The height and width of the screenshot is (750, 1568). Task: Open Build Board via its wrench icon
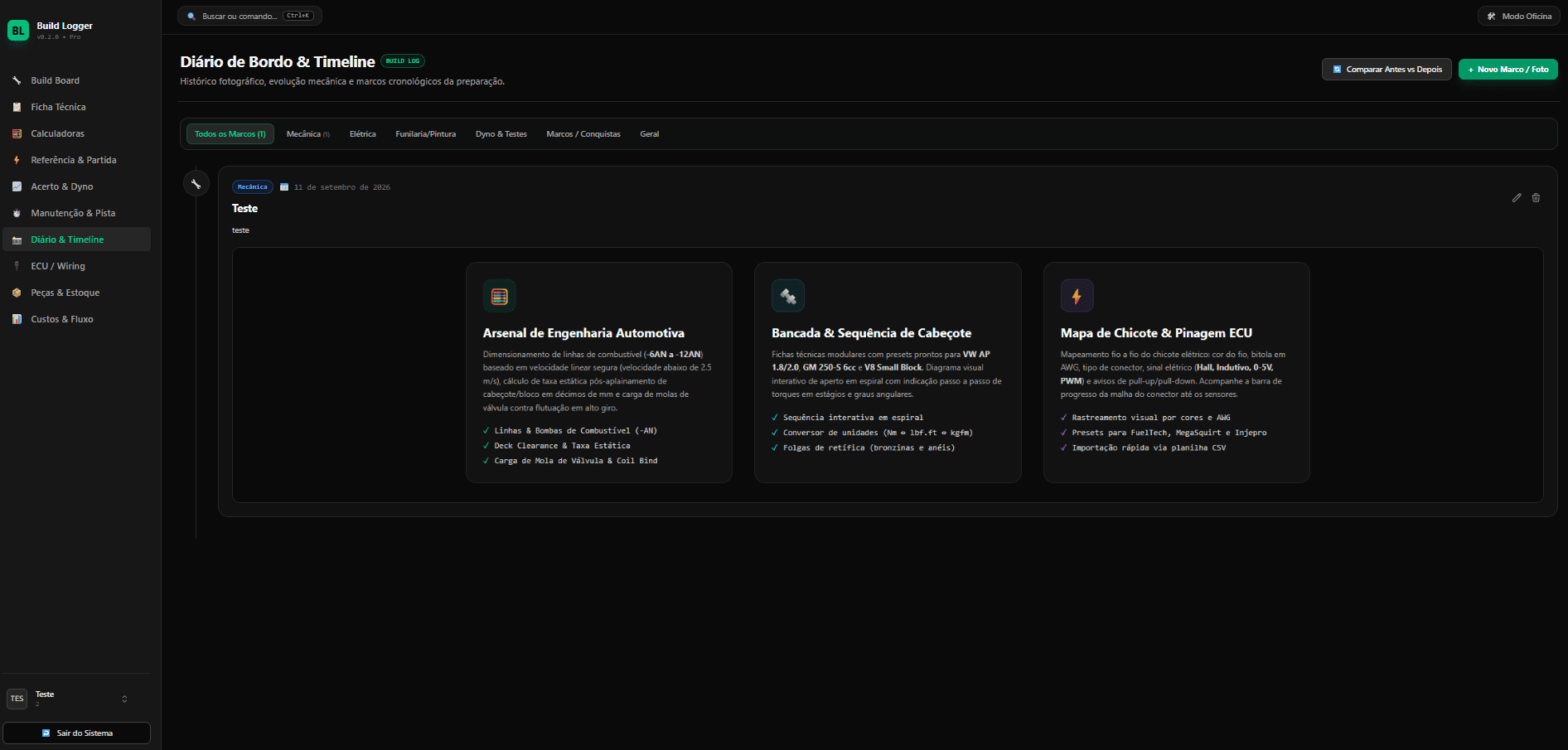click(x=17, y=80)
